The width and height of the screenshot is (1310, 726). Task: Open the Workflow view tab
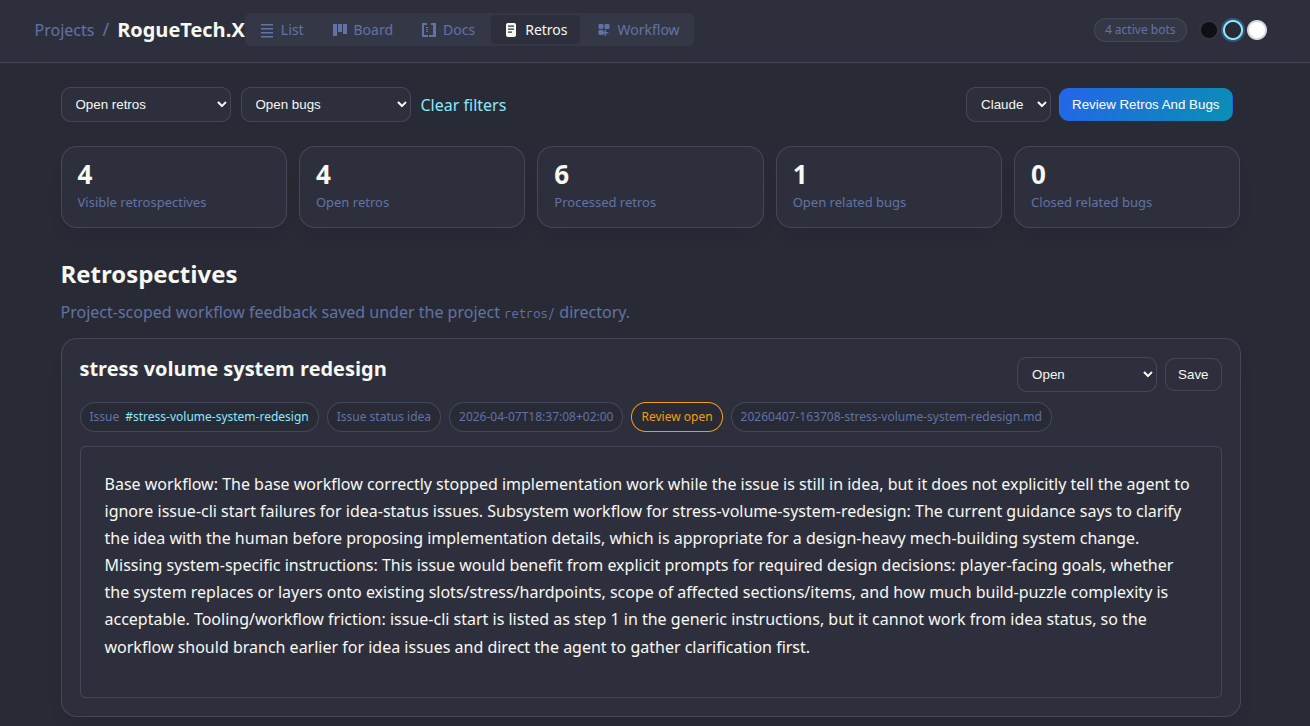[638, 30]
